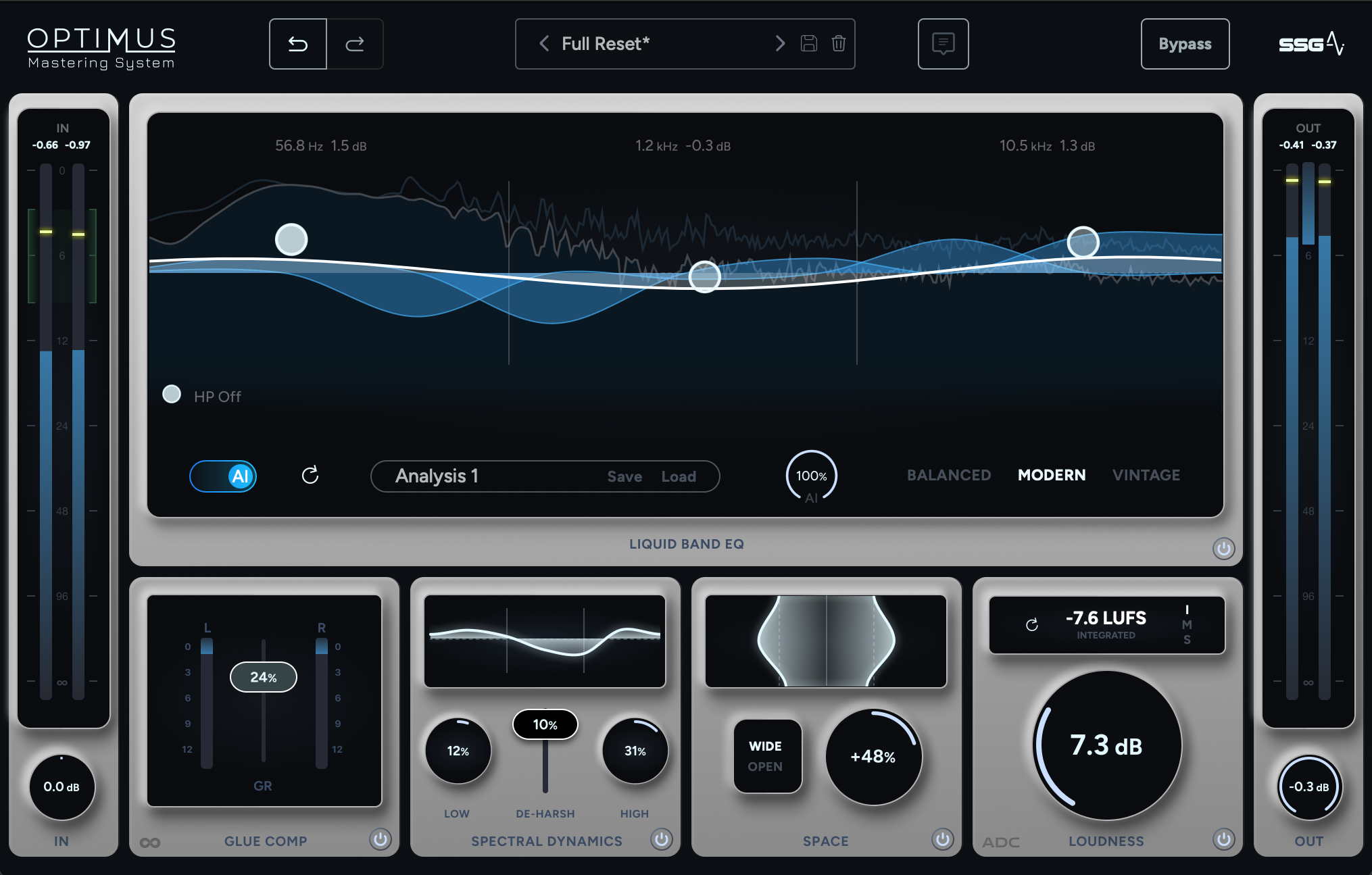The height and width of the screenshot is (875, 1372).
Task: Enable Bypass mode
Action: (x=1185, y=43)
